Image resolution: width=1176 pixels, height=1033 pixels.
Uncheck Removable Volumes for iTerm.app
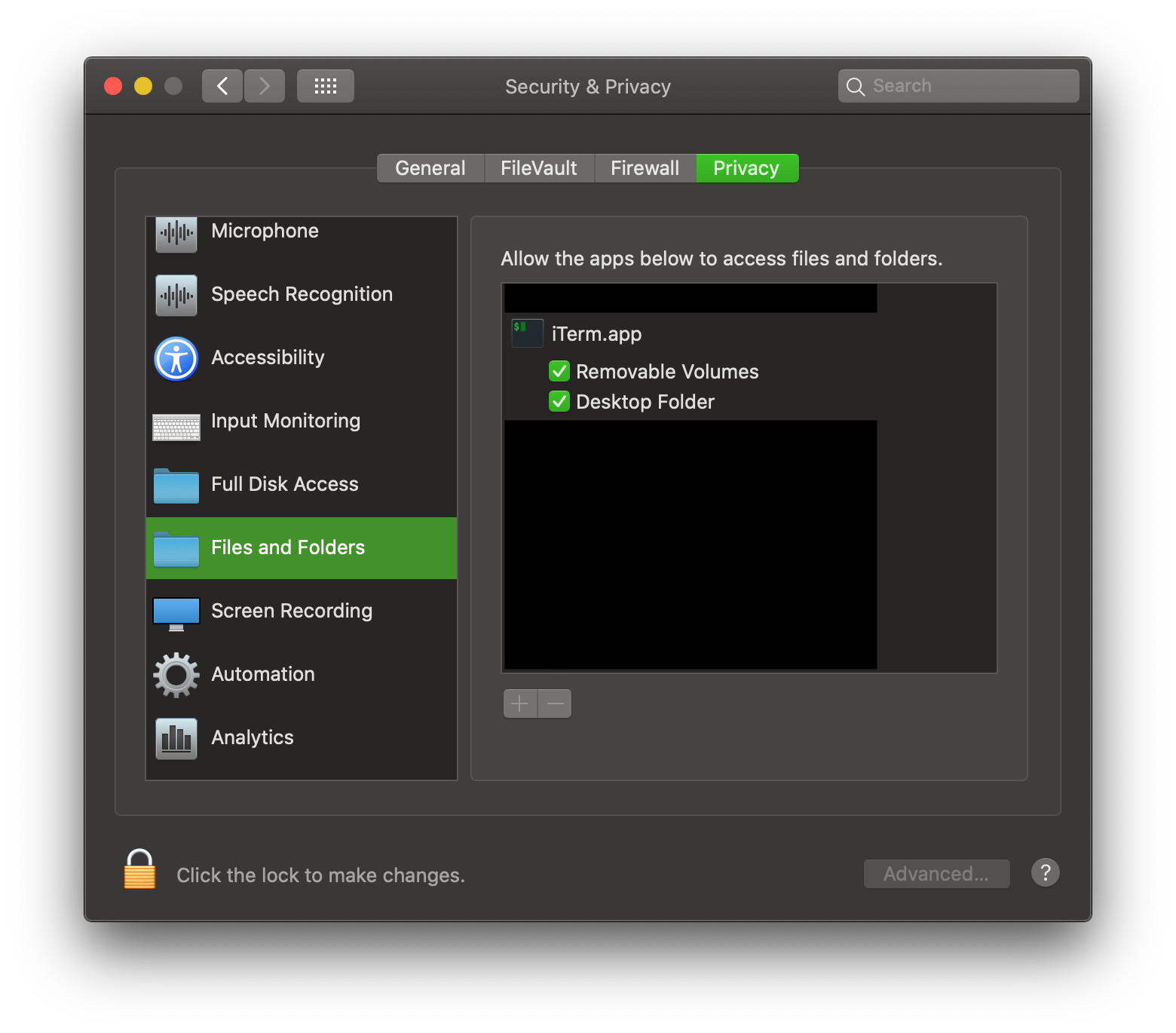click(559, 371)
